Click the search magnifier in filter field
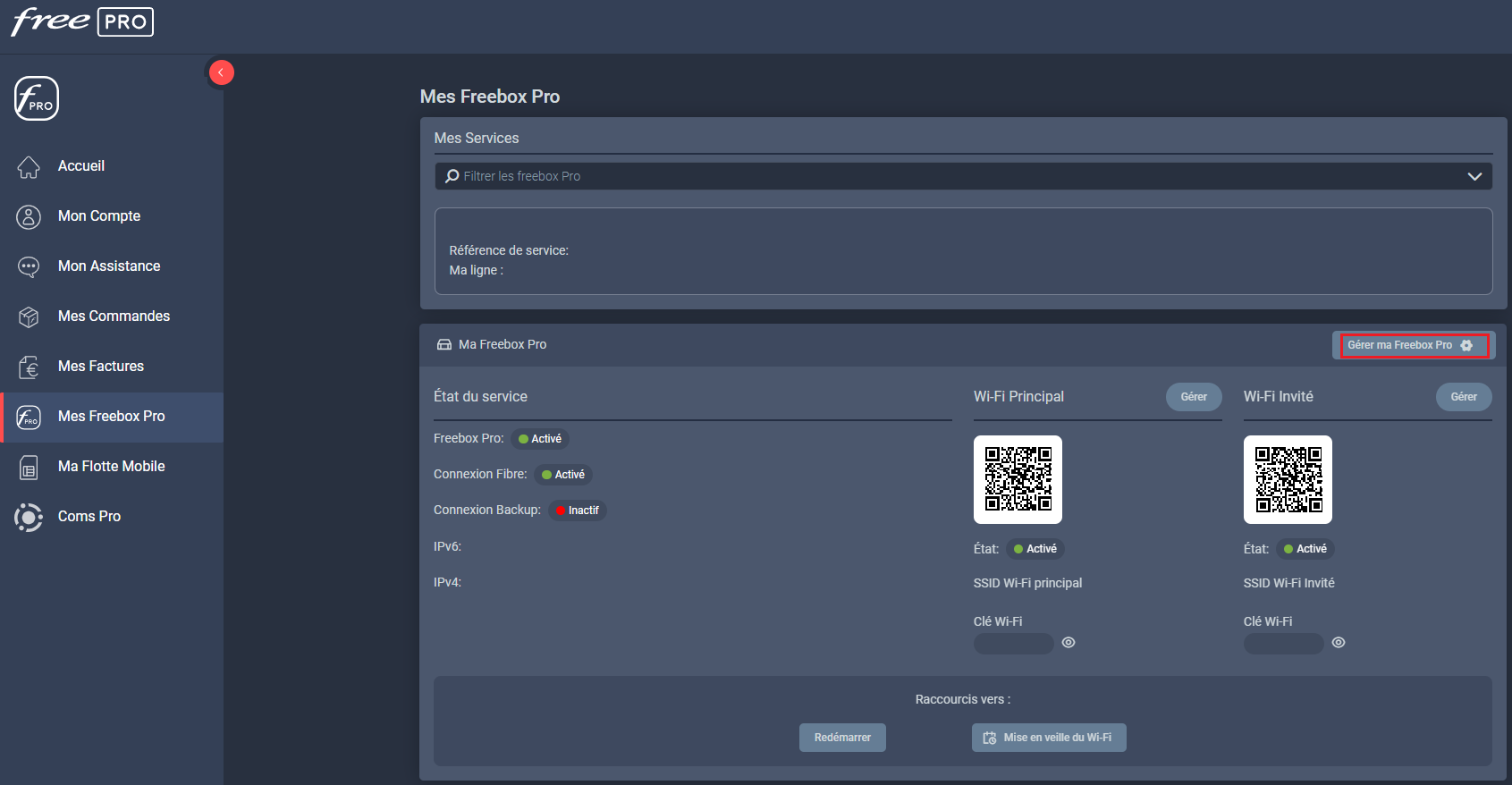The height and width of the screenshot is (785, 1512). (x=452, y=176)
